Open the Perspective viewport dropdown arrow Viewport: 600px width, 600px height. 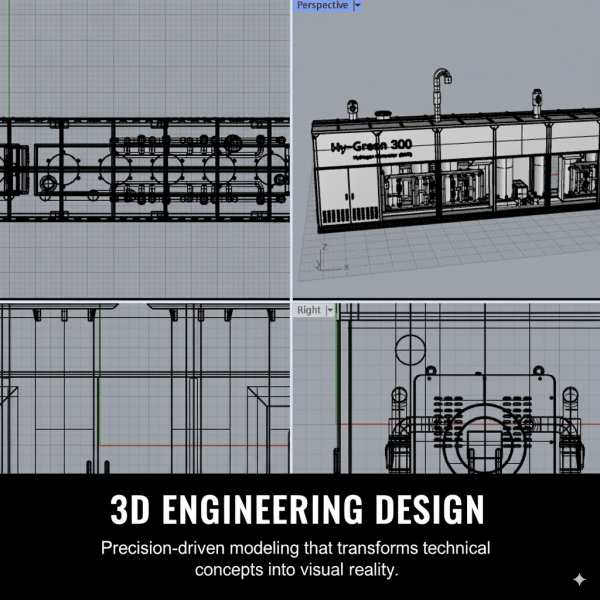(x=358, y=6)
